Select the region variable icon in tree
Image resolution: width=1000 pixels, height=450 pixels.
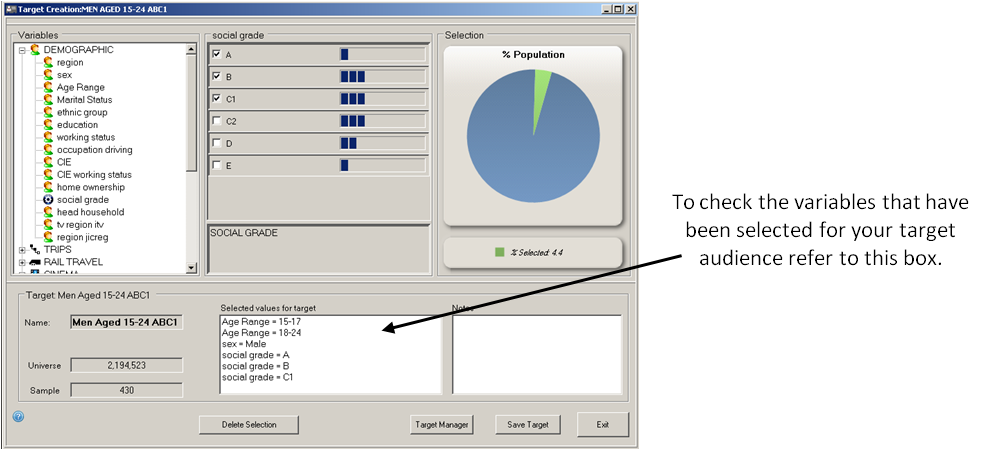point(47,62)
